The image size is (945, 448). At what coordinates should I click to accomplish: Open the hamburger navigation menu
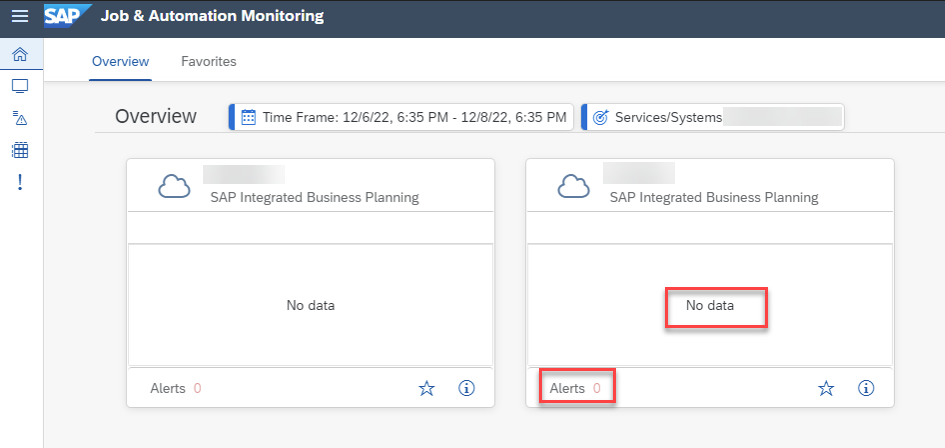click(x=20, y=16)
